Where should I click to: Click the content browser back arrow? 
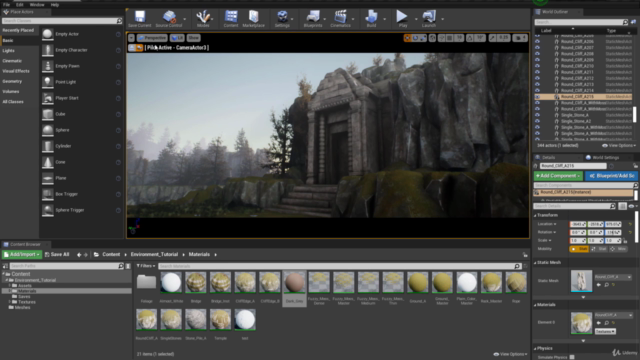pyautogui.click(x=79, y=255)
